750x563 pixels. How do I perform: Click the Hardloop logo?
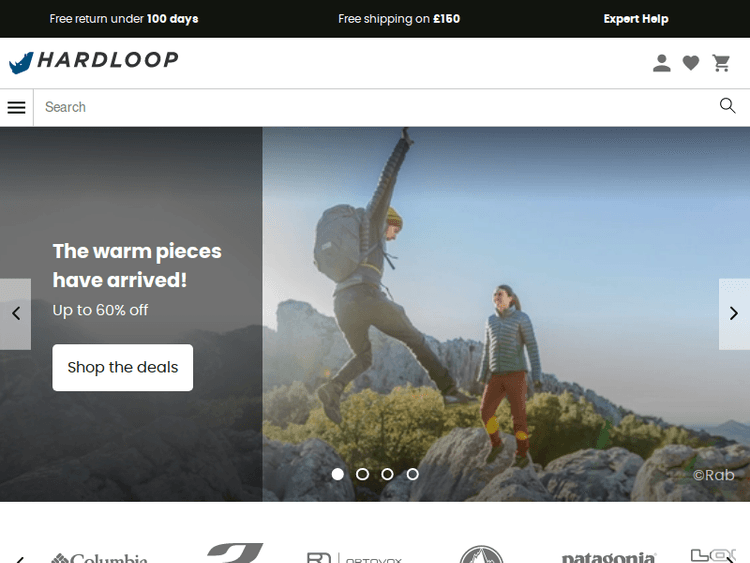point(94,61)
